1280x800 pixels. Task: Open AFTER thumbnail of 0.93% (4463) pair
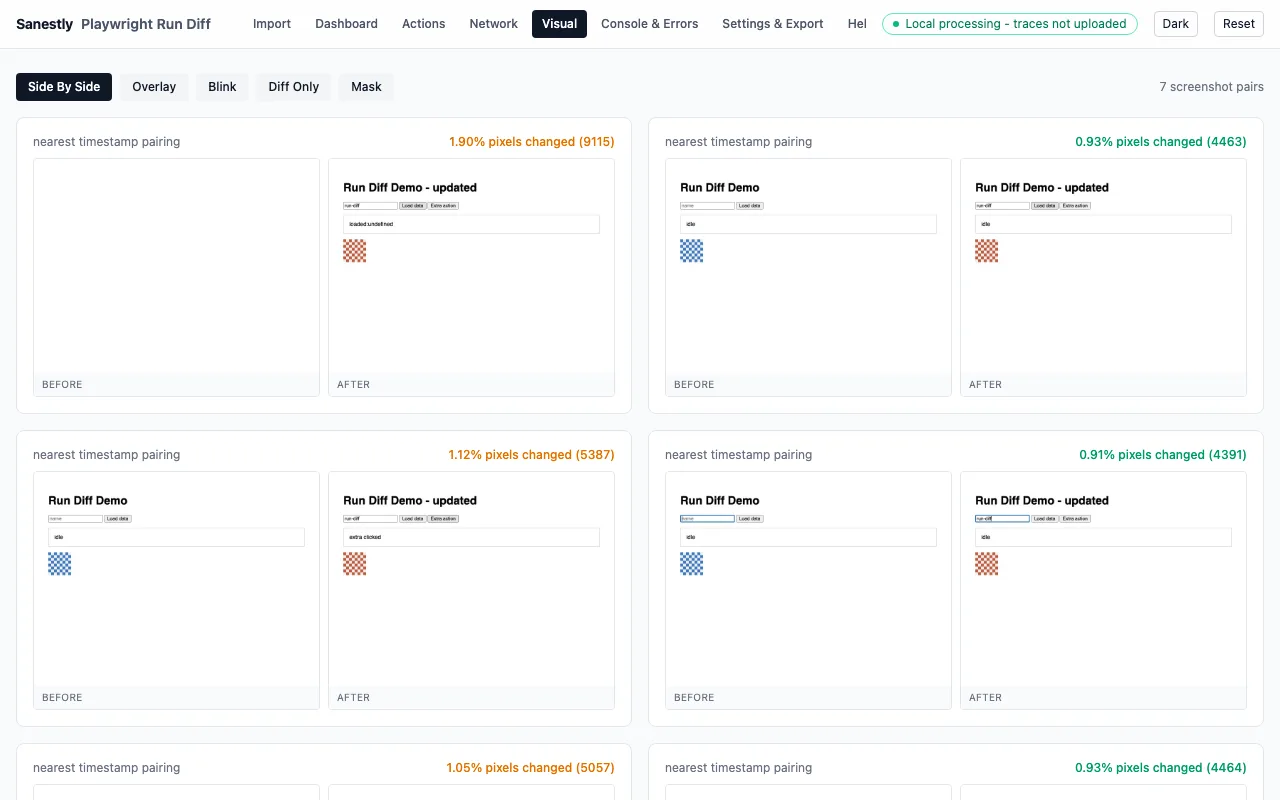click(x=1103, y=277)
